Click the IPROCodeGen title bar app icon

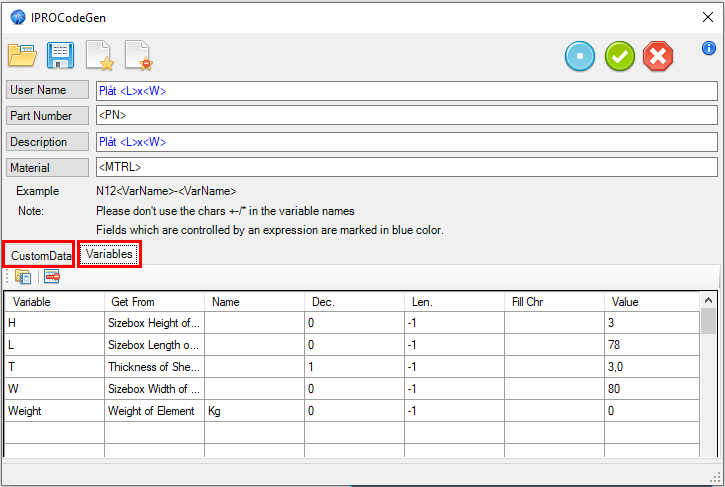pyautogui.click(x=18, y=18)
